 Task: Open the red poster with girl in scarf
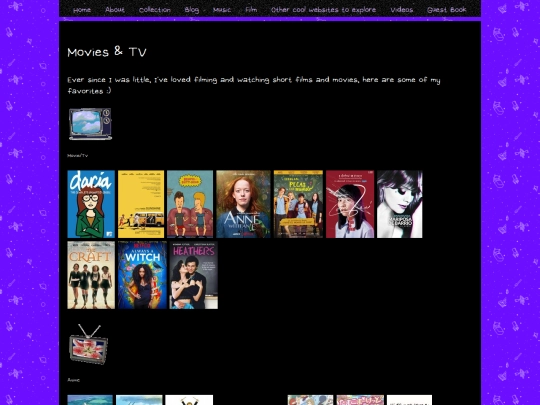pyautogui.click(x=350, y=204)
